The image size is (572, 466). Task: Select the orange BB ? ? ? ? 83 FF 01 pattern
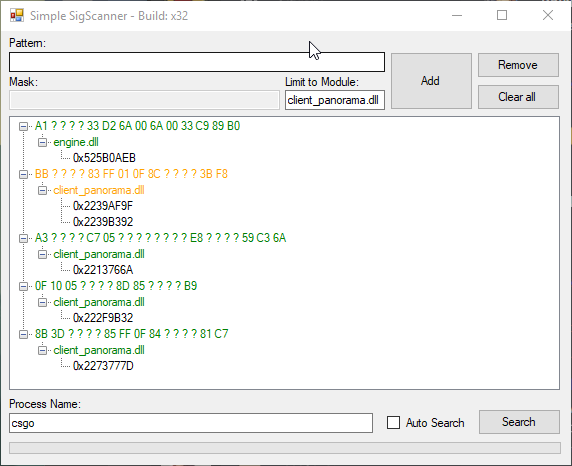[x=131, y=174]
